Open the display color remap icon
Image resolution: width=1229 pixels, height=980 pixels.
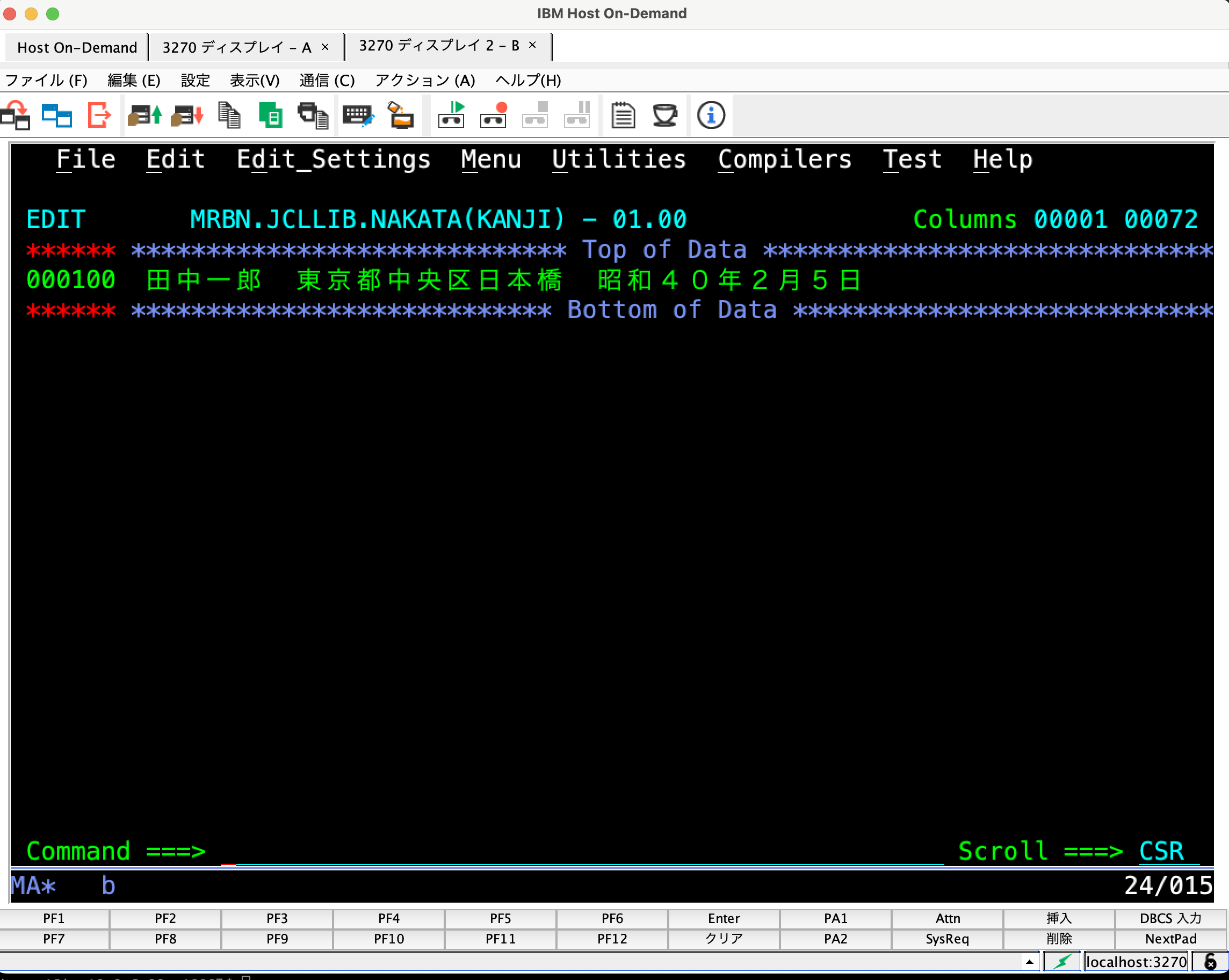[x=401, y=116]
